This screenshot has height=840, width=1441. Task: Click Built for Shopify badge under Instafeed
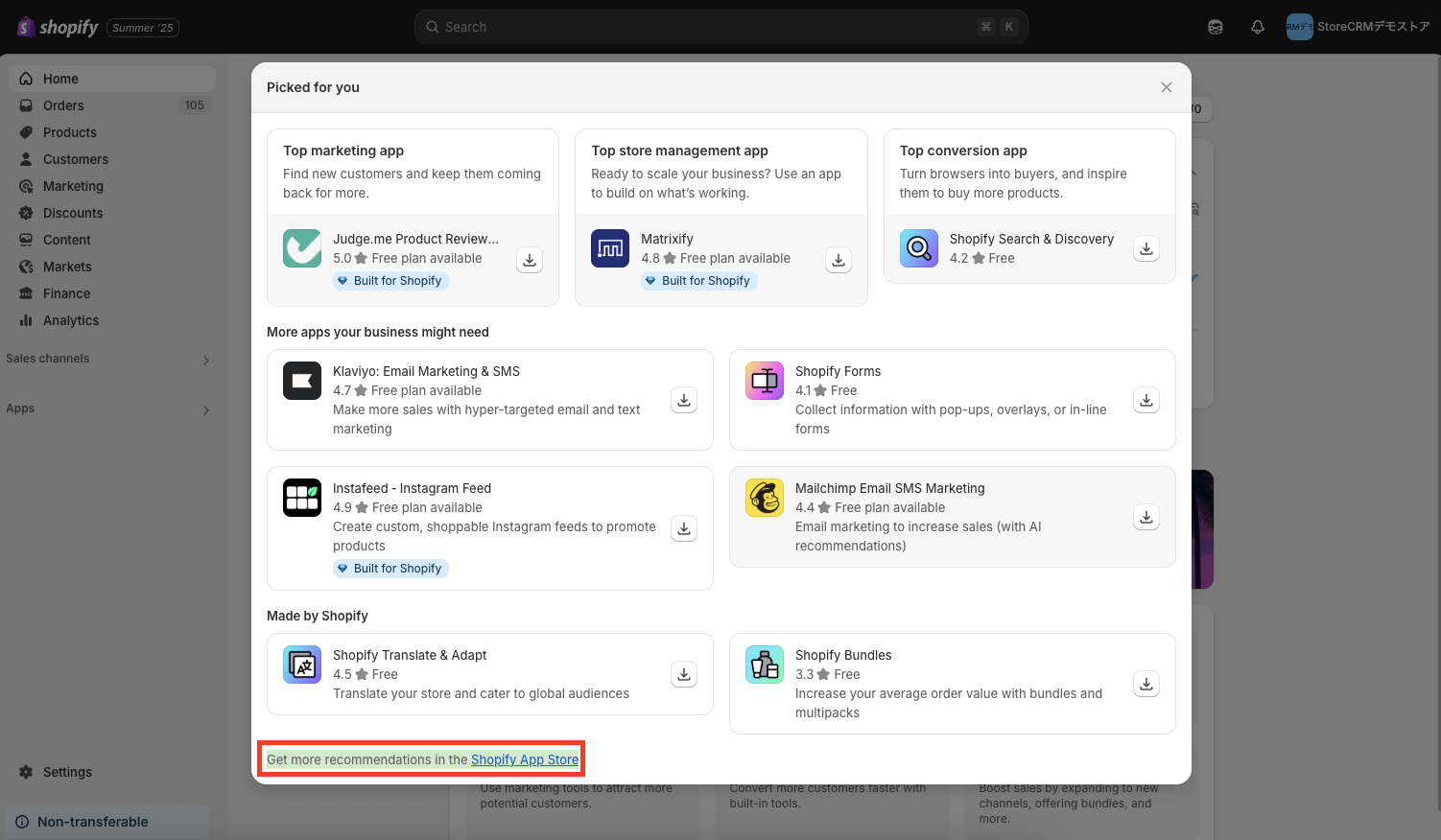[390, 569]
